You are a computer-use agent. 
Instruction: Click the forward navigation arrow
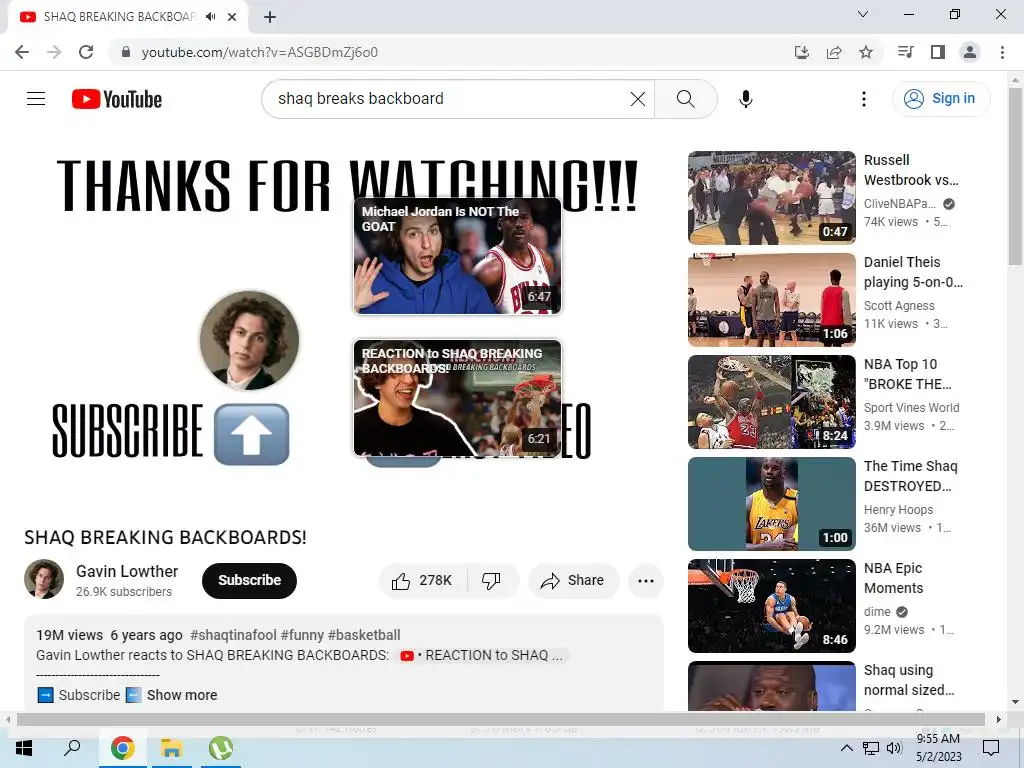54,52
